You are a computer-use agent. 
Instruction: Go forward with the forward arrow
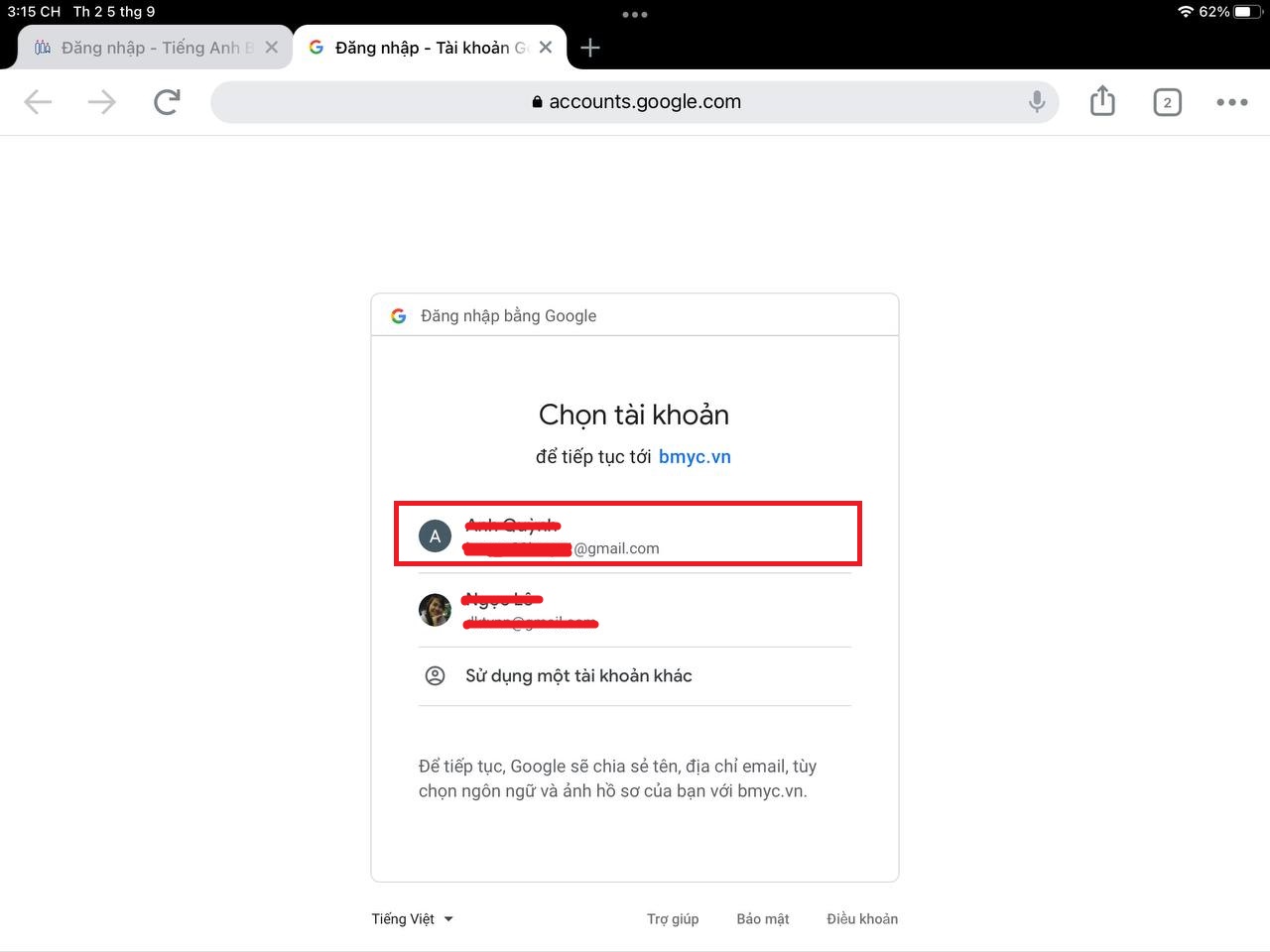point(102,101)
